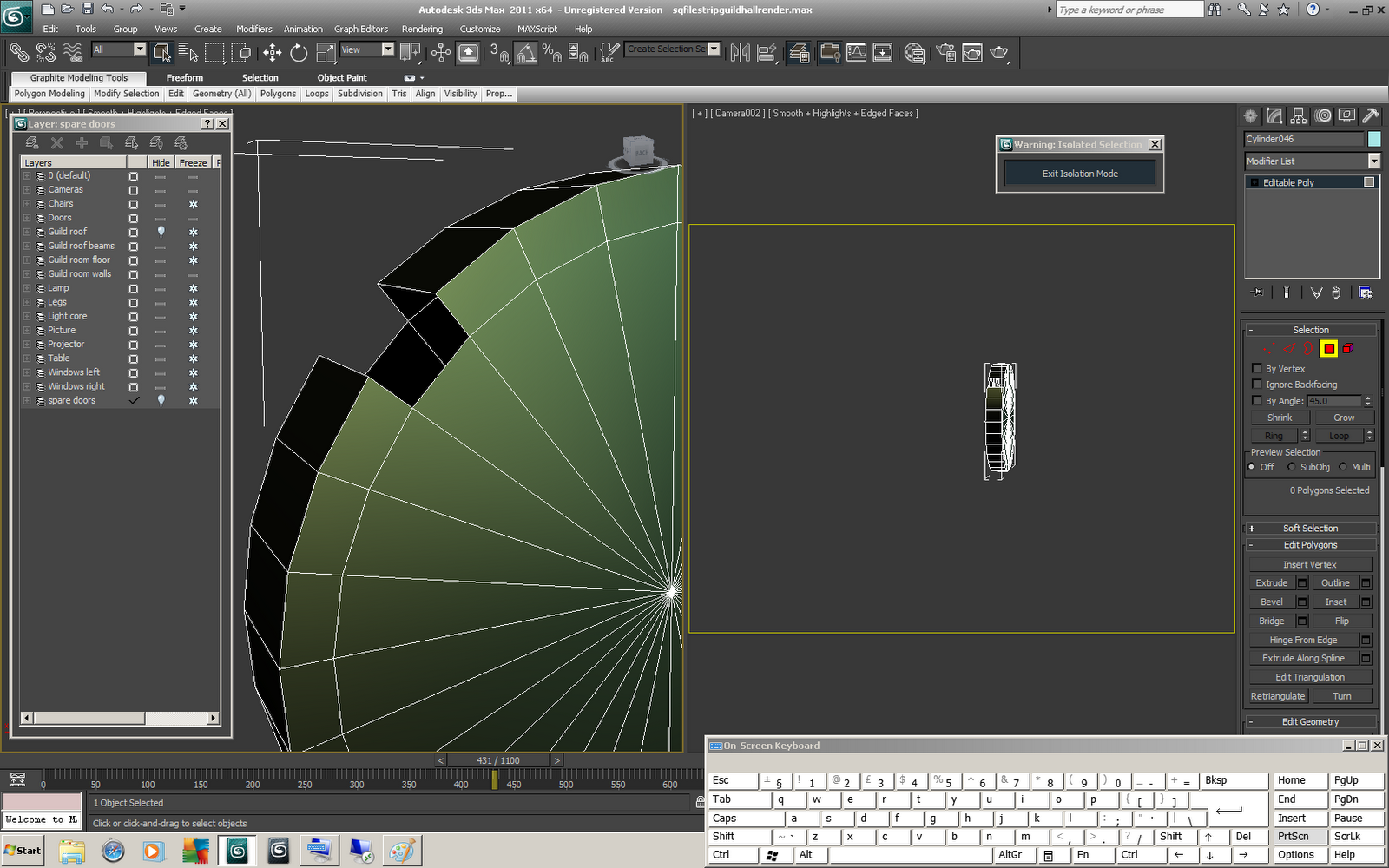1389x868 pixels.
Task: Select the Rotate tool in main toolbar
Action: pos(299,53)
